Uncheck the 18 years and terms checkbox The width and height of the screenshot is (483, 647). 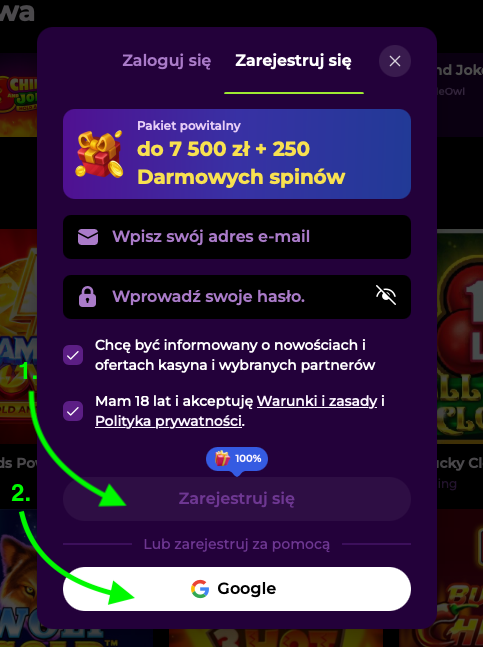click(73, 411)
